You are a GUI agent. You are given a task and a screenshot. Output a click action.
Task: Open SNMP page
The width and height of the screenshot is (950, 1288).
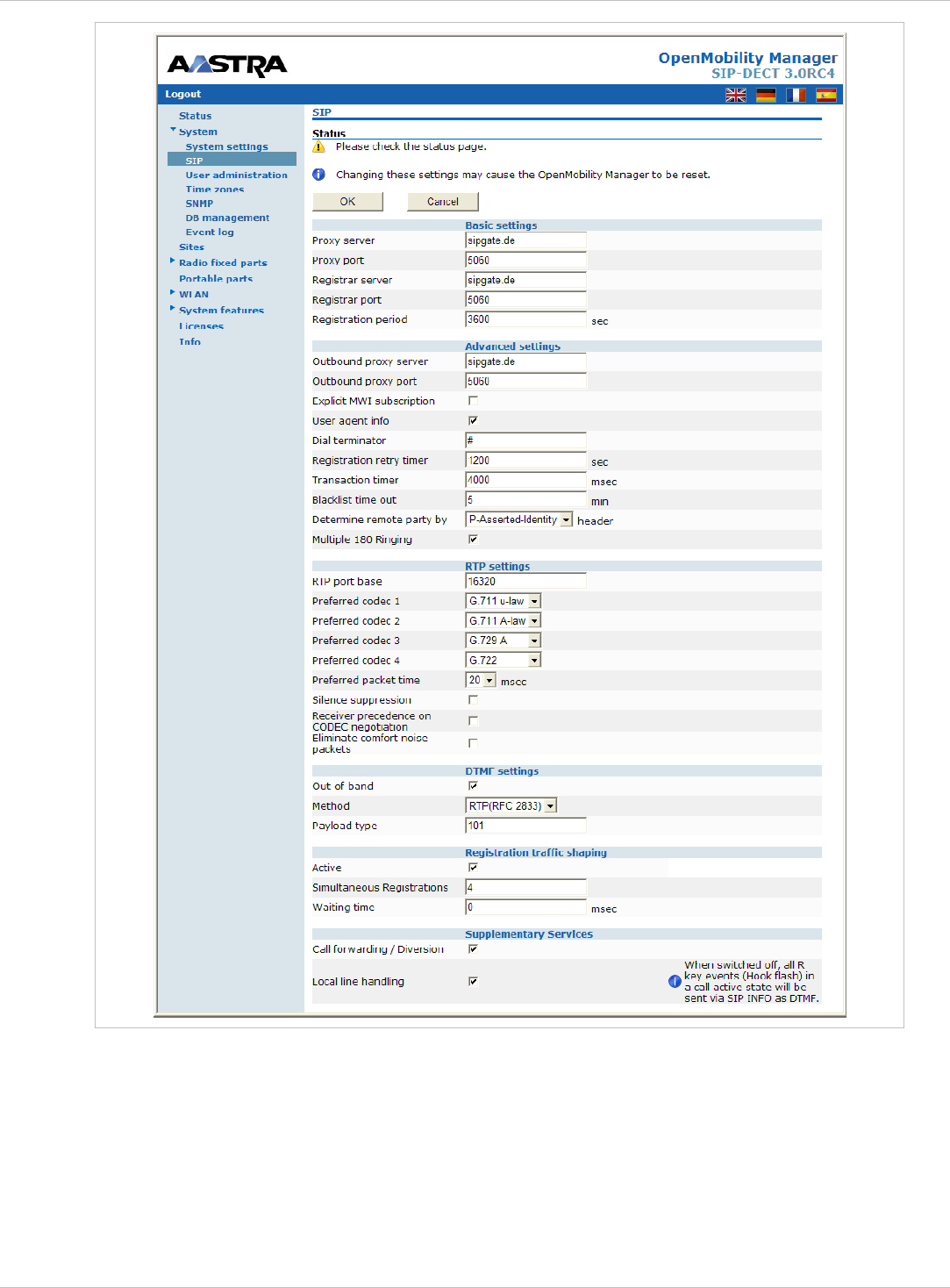click(x=199, y=204)
